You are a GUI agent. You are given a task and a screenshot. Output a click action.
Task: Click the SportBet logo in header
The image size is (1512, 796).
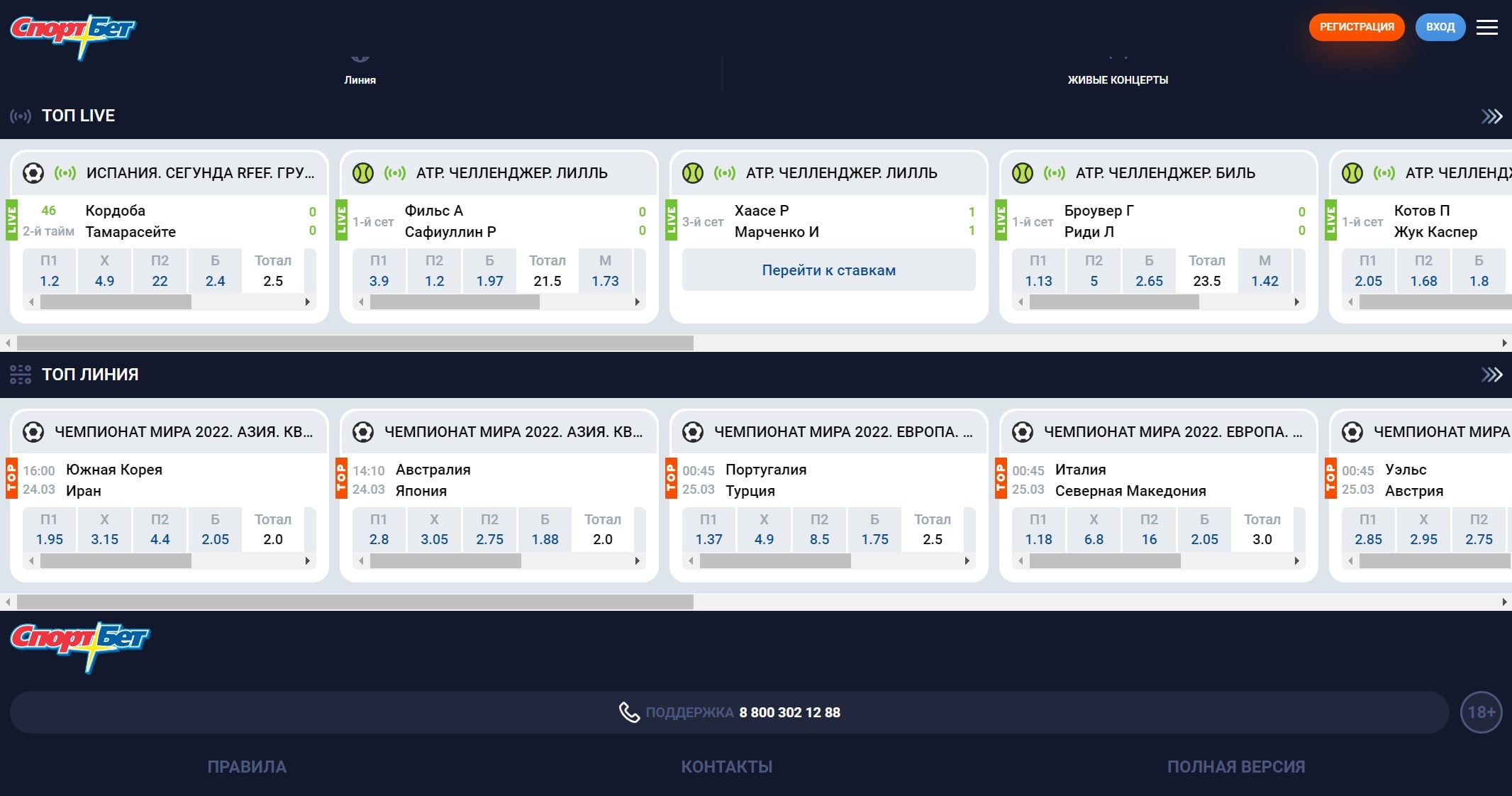(72, 34)
